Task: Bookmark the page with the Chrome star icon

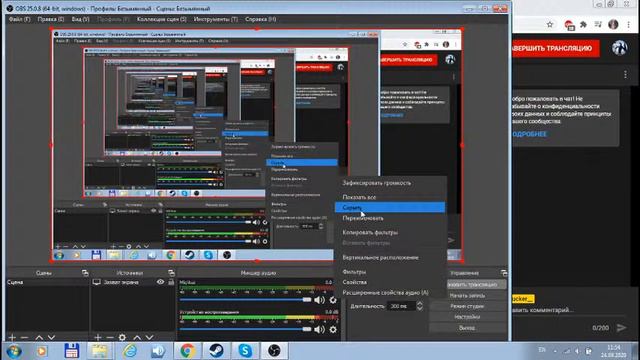Action: (550, 24)
